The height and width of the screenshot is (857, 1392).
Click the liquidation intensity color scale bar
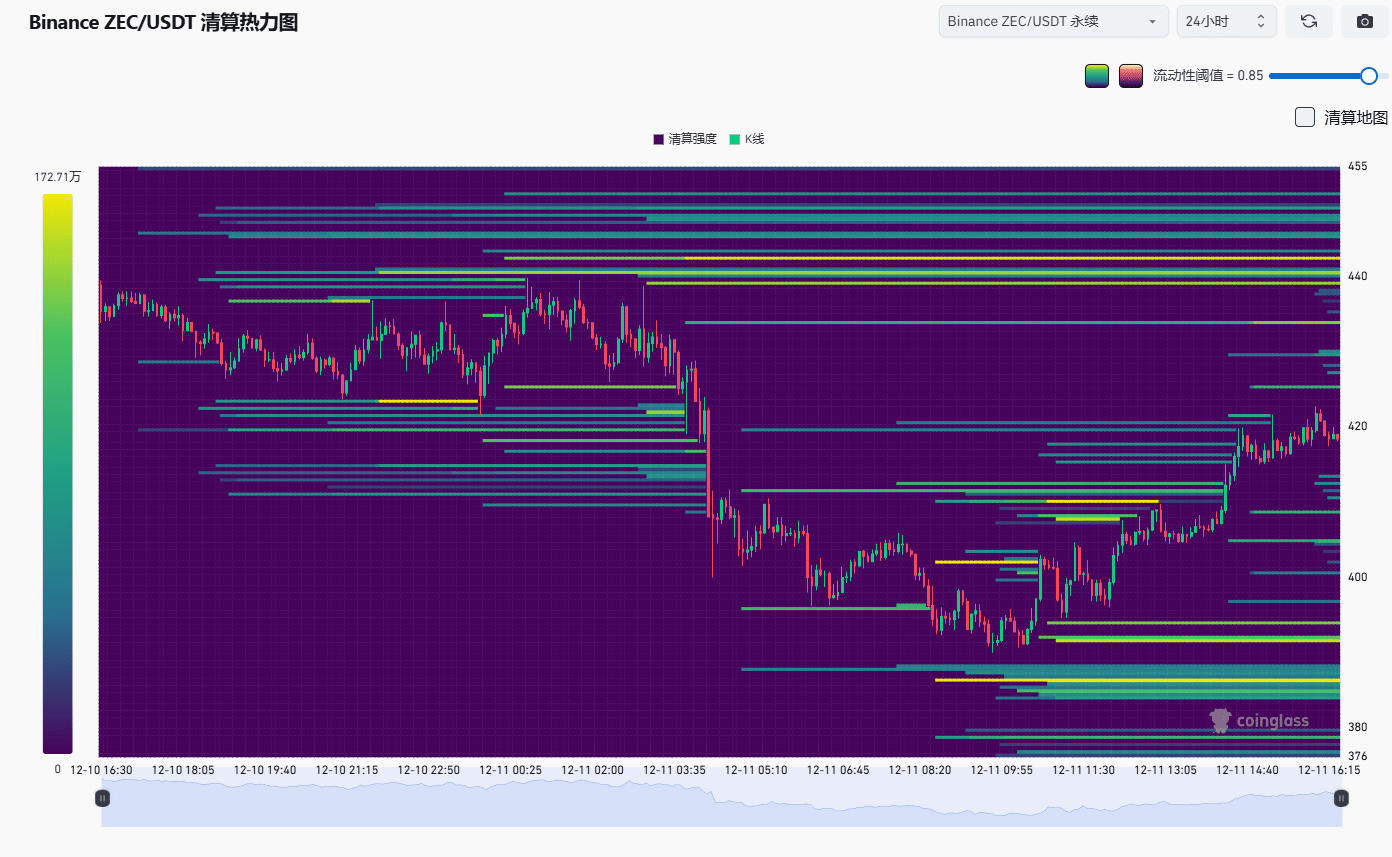58,473
